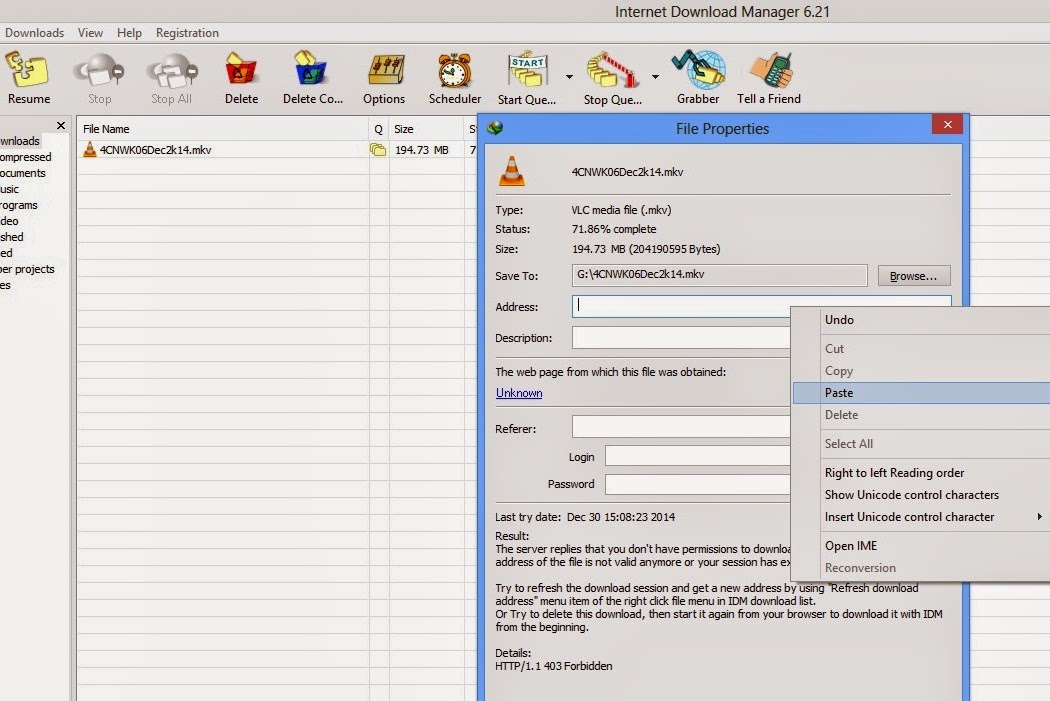This screenshot has width=1050, height=701.
Task: Open the Registration menu
Action: (188, 33)
